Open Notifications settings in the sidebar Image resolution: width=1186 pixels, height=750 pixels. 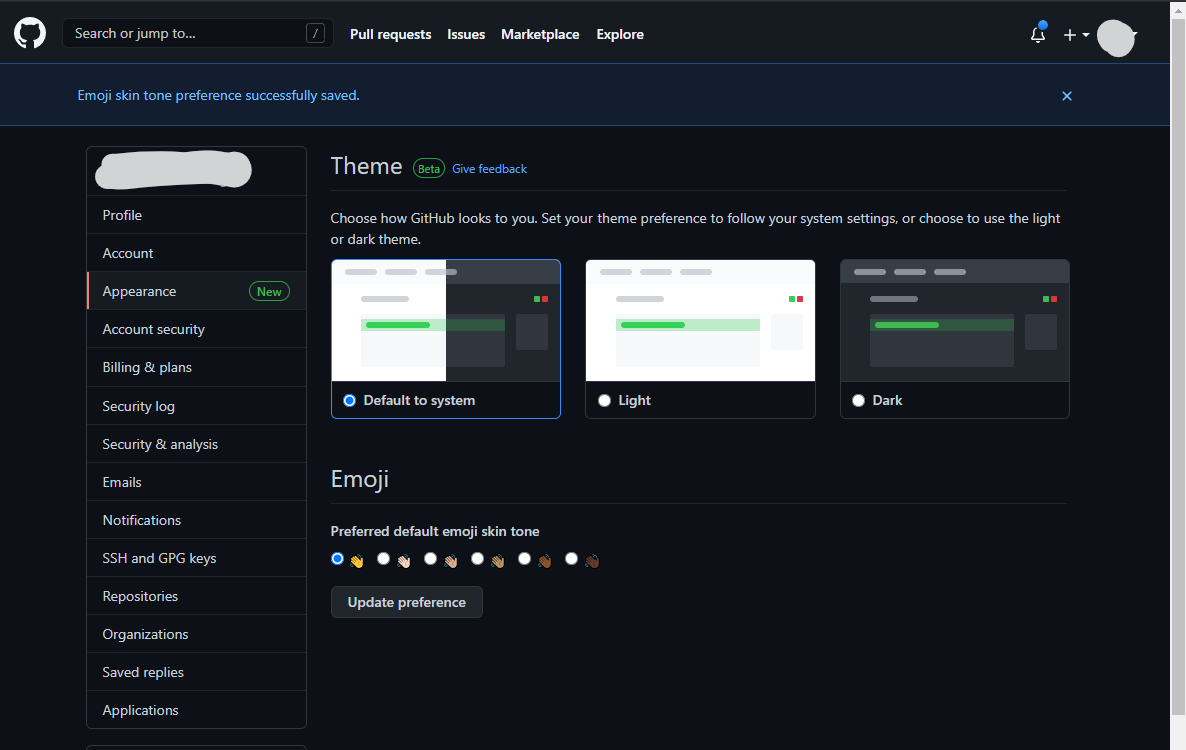coord(197,520)
